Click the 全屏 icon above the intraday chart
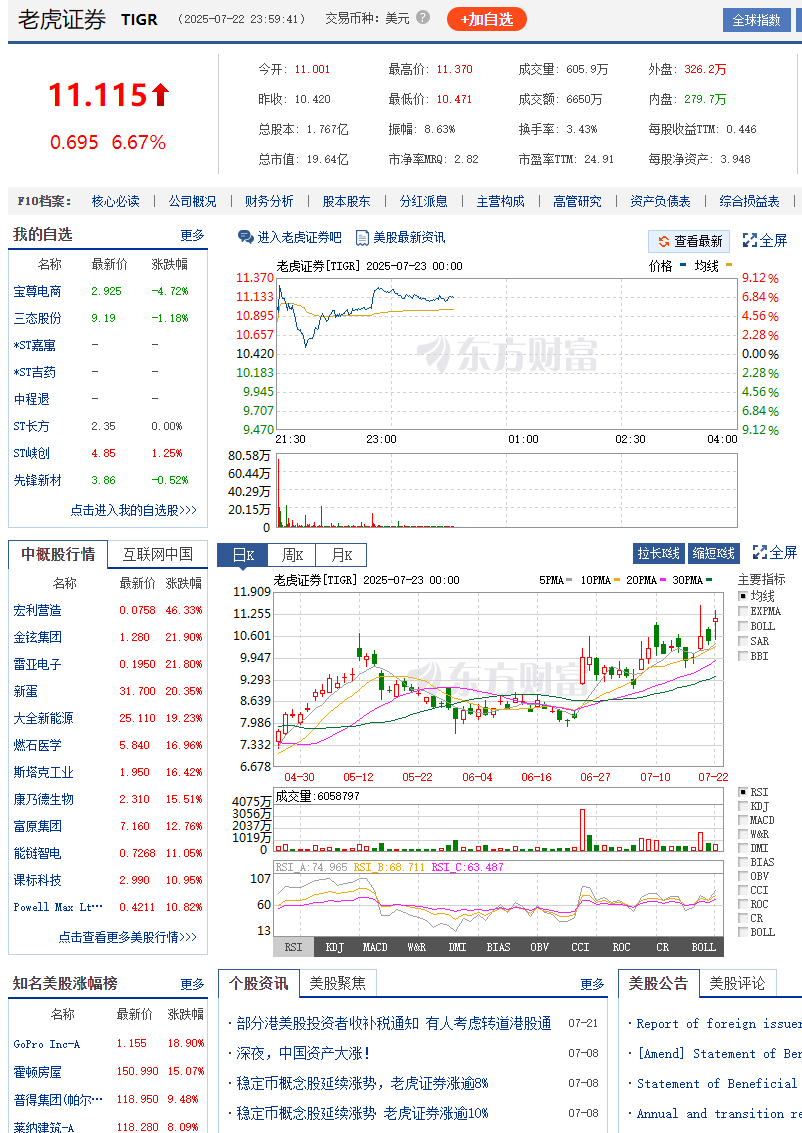This screenshot has height=1133, width=802. (x=750, y=240)
